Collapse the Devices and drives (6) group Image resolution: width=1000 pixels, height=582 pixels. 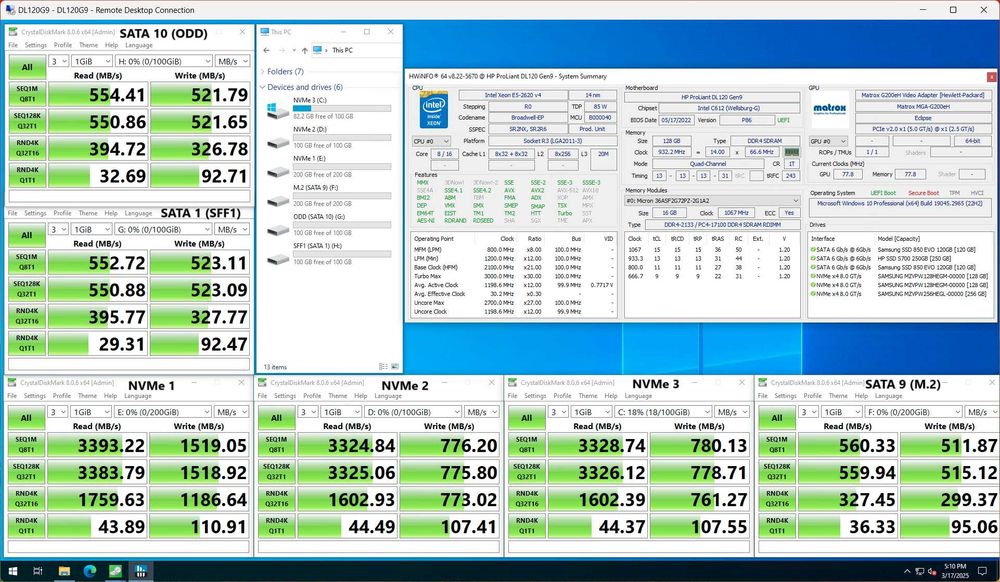pyautogui.click(x=263, y=87)
